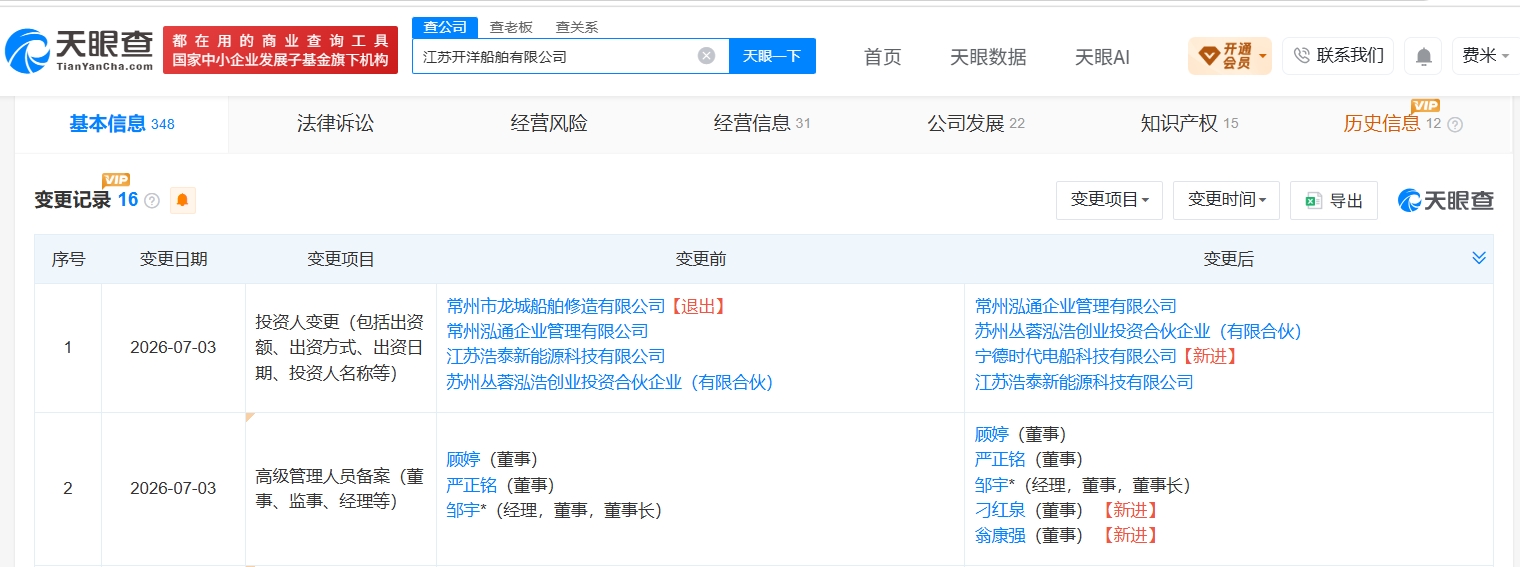
Task: Open 刁红泉 newly added director link
Action: [1000, 510]
